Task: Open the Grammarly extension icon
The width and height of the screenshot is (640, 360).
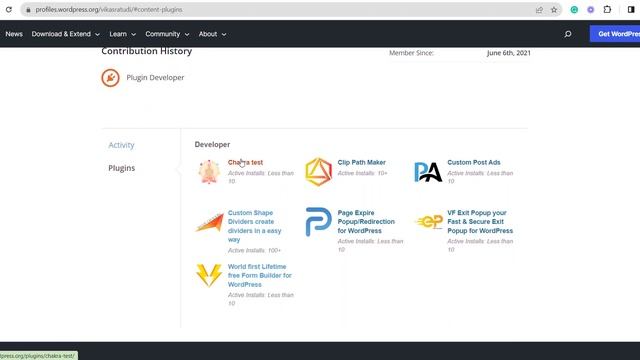Action: coord(574,9)
